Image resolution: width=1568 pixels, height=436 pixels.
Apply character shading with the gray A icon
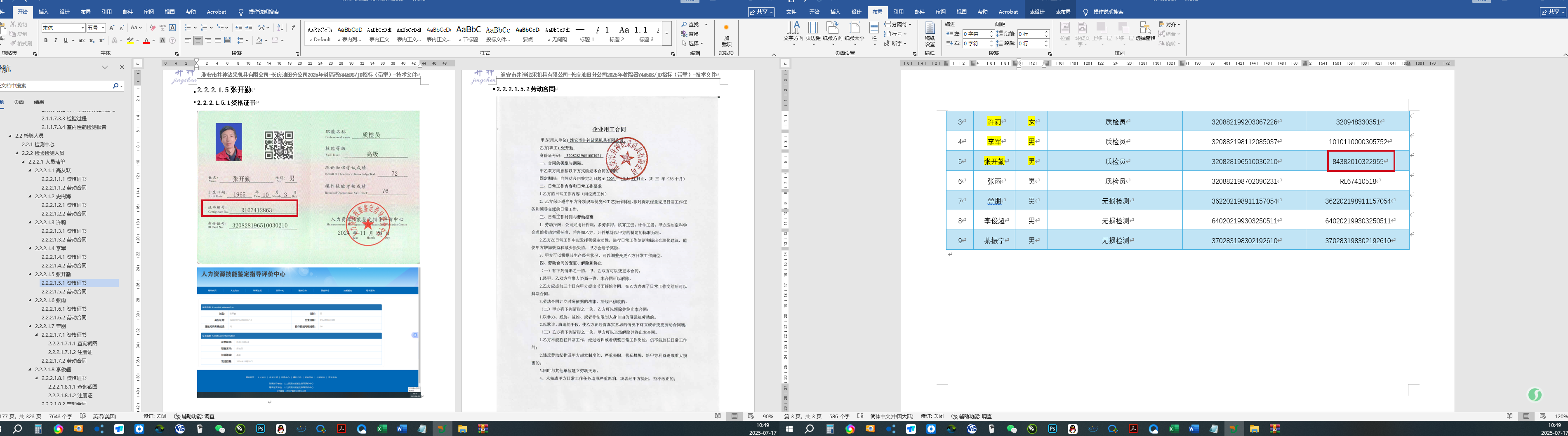tap(162, 41)
